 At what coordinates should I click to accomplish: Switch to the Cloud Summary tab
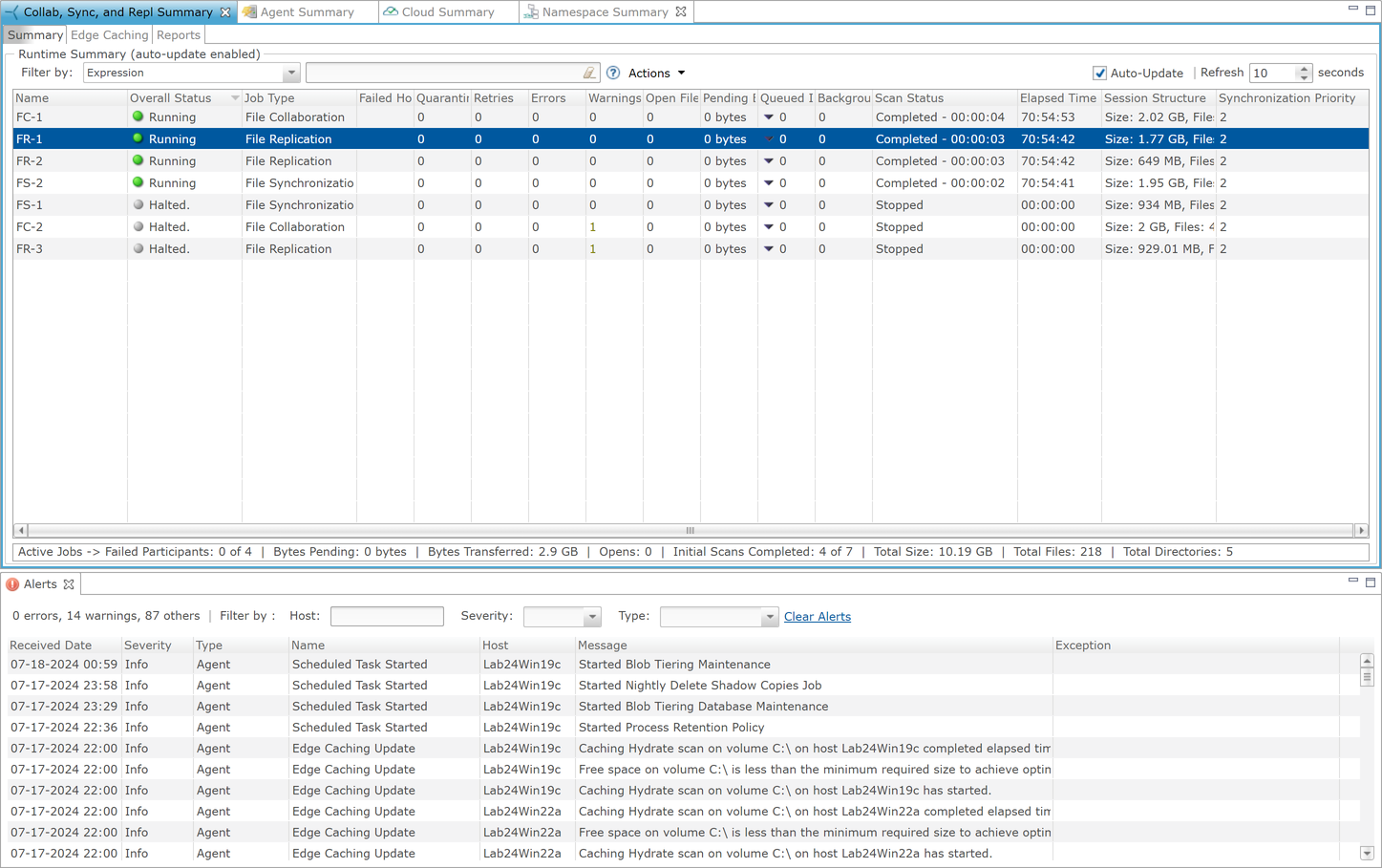coord(447,12)
